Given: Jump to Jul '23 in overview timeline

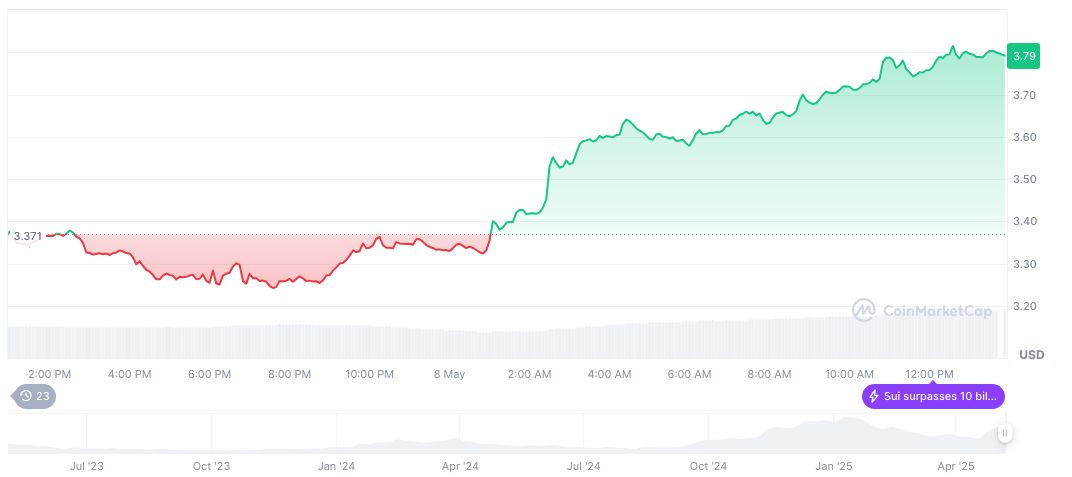Looking at the screenshot, I should click(x=87, y=466).
